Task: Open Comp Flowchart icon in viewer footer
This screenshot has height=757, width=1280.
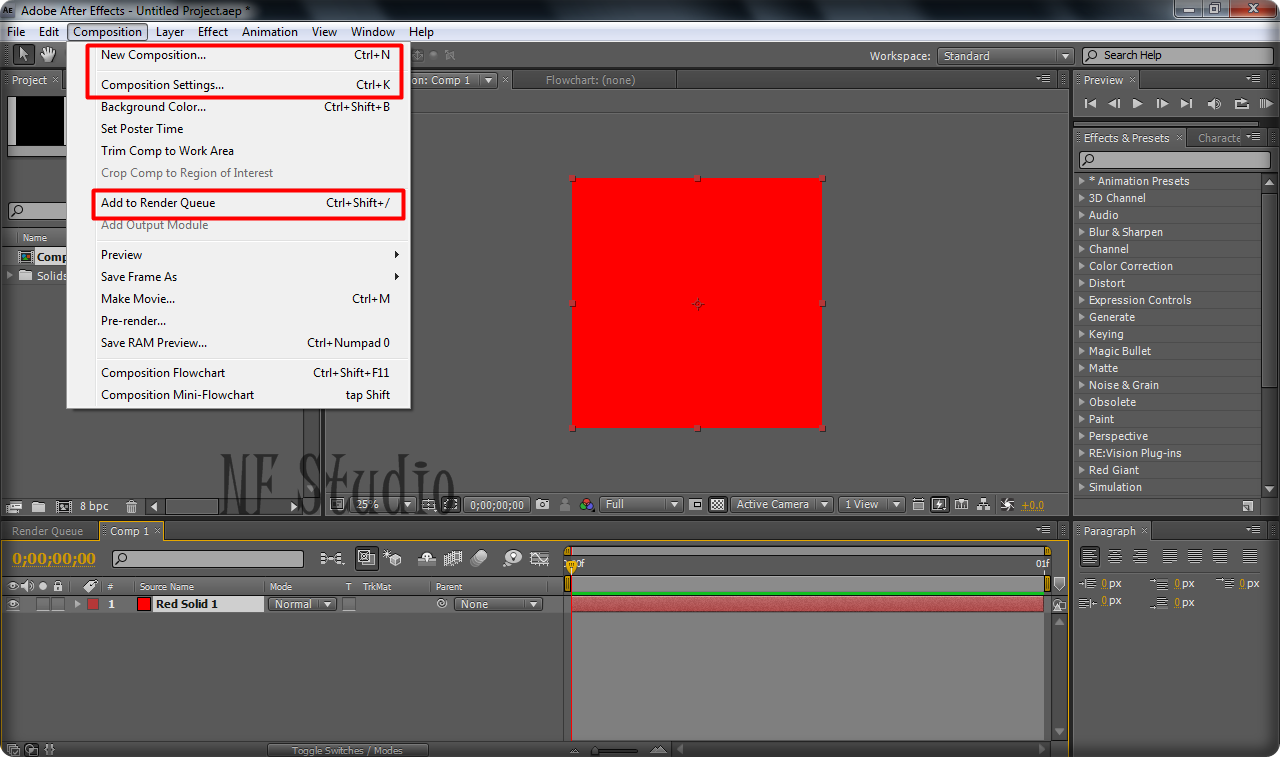Action: tap(984, 504)
